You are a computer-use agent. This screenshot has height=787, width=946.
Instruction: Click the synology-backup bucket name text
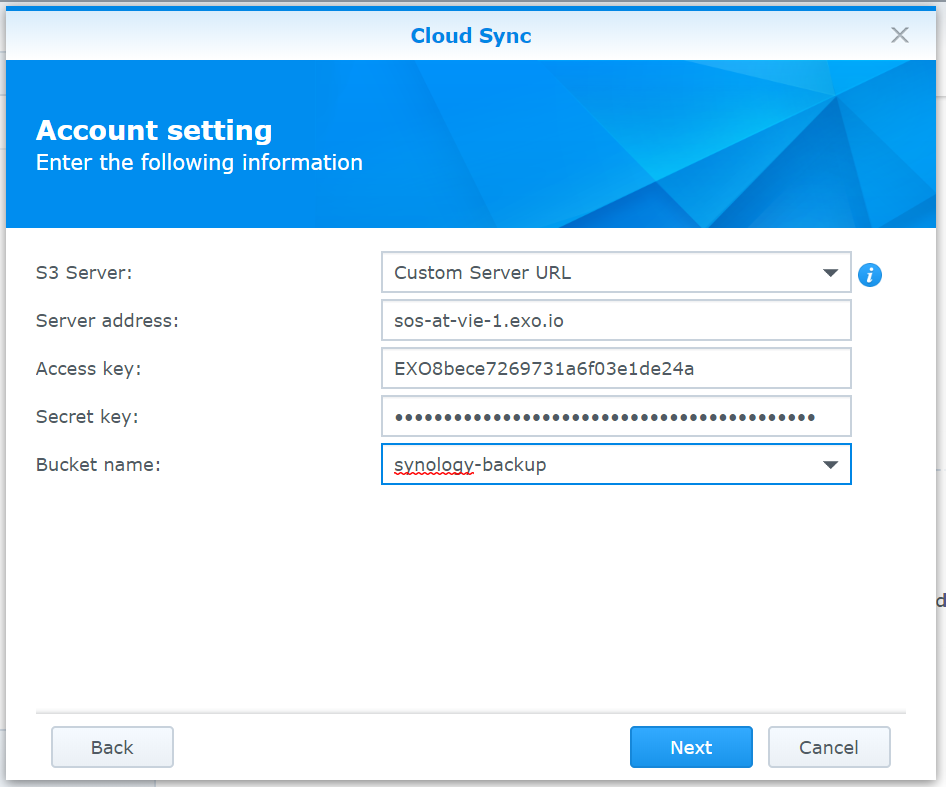[x=470, y=465]
